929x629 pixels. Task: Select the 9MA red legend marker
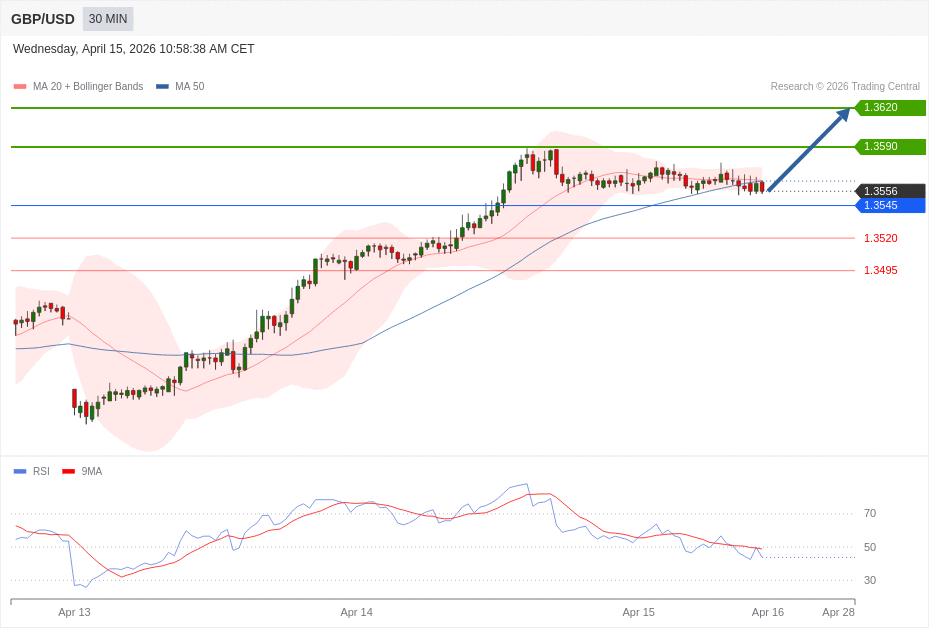coord(68,471)
